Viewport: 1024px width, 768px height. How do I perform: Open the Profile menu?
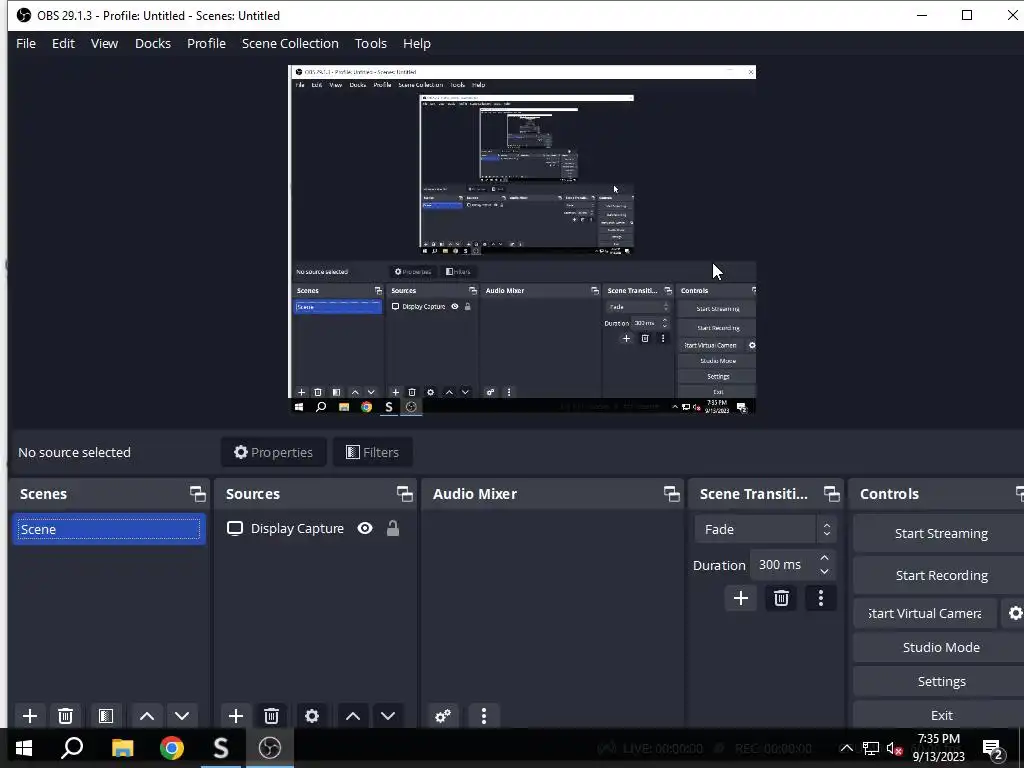[206, 44]
